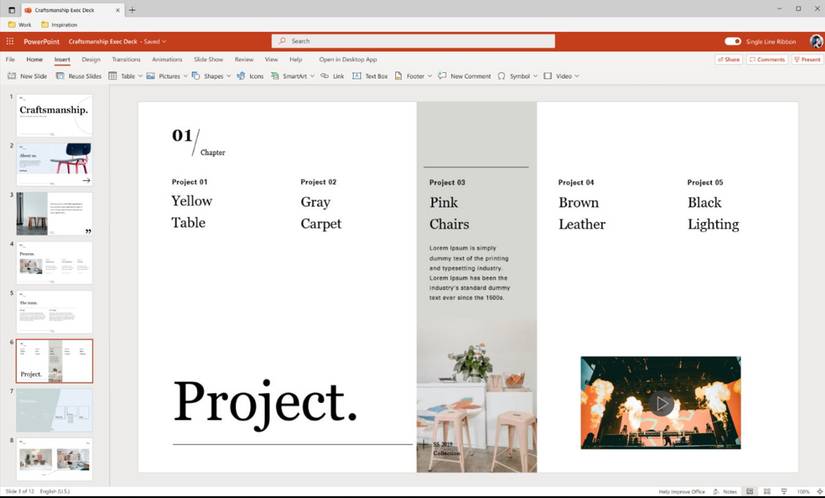The width and height of the screenshot is (825, 498).
Task: Toggle the Single Line Ribbon switch
Action: pos(732,41)
